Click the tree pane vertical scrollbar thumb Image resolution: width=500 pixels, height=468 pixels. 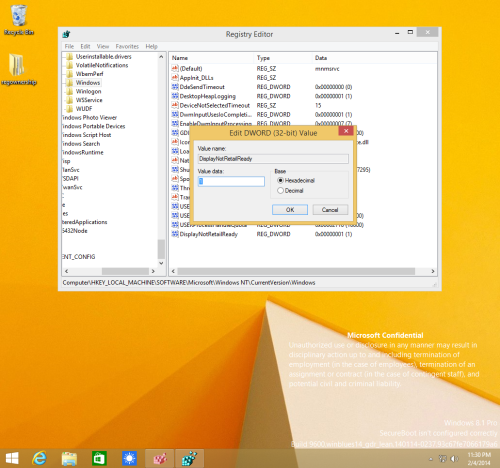click(161, 249)
